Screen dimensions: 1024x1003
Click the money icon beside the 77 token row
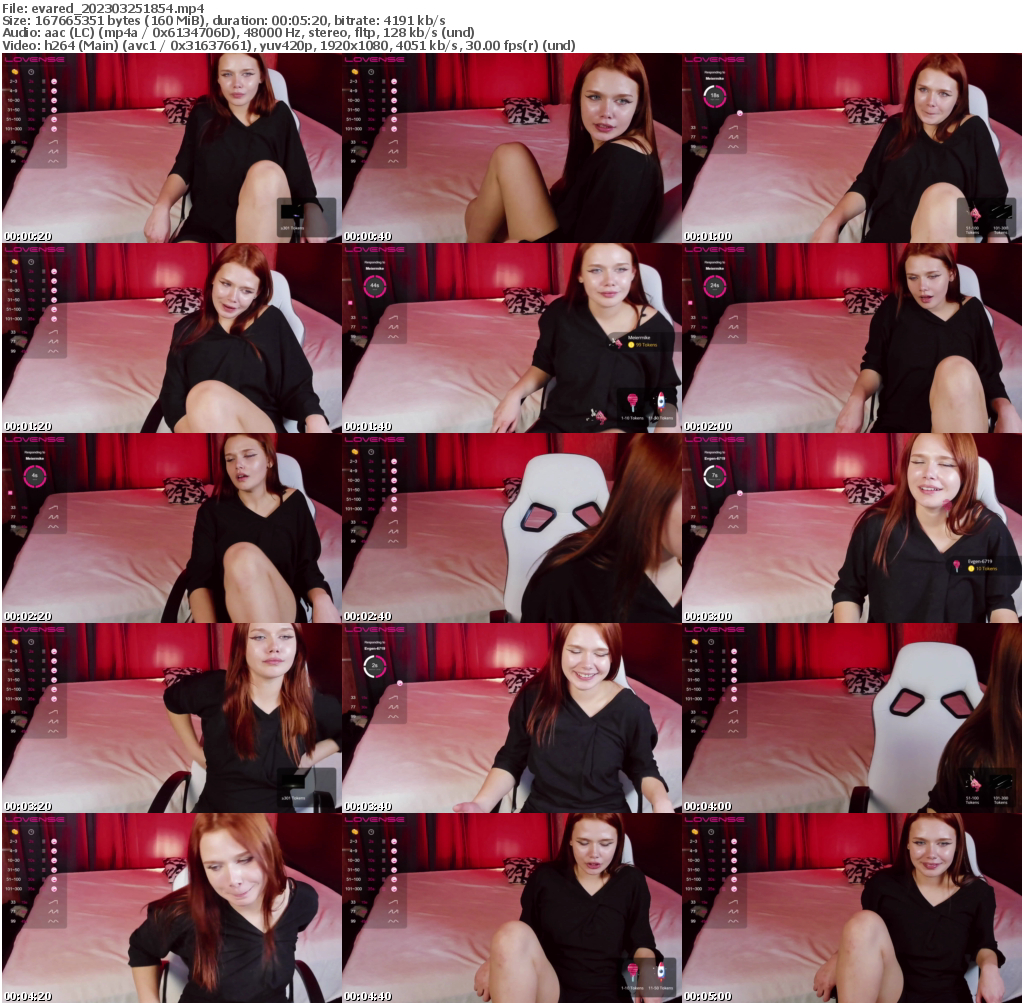click(x=21, y=150)
